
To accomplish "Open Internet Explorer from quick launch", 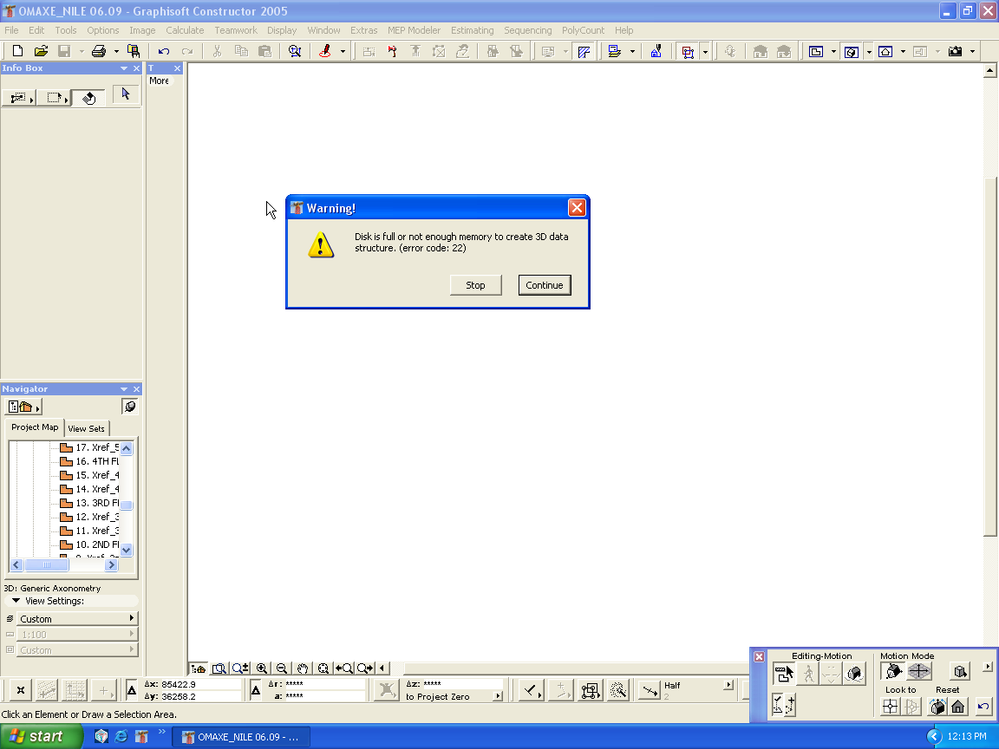I will [121, 737].
